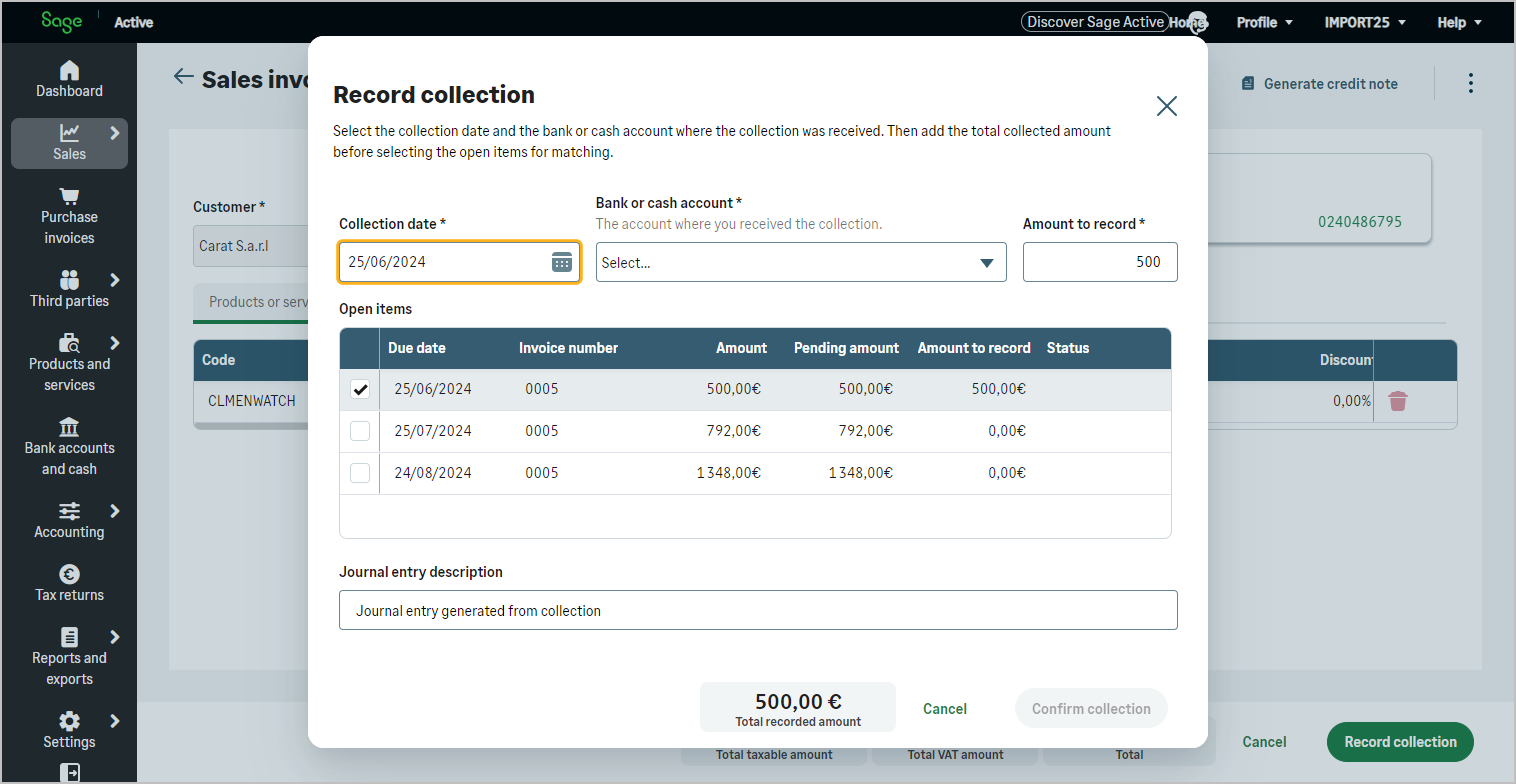Click the Customer field Carat S.a.r.l

pyautogui.click(x=250, y=246)
